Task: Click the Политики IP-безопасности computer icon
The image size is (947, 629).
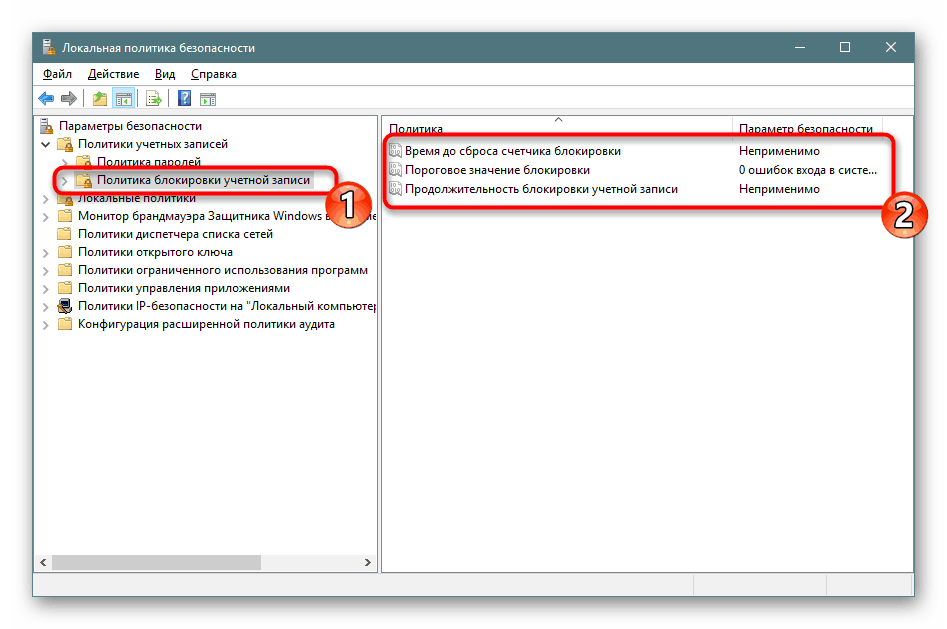Action: (x=65, y=306)
